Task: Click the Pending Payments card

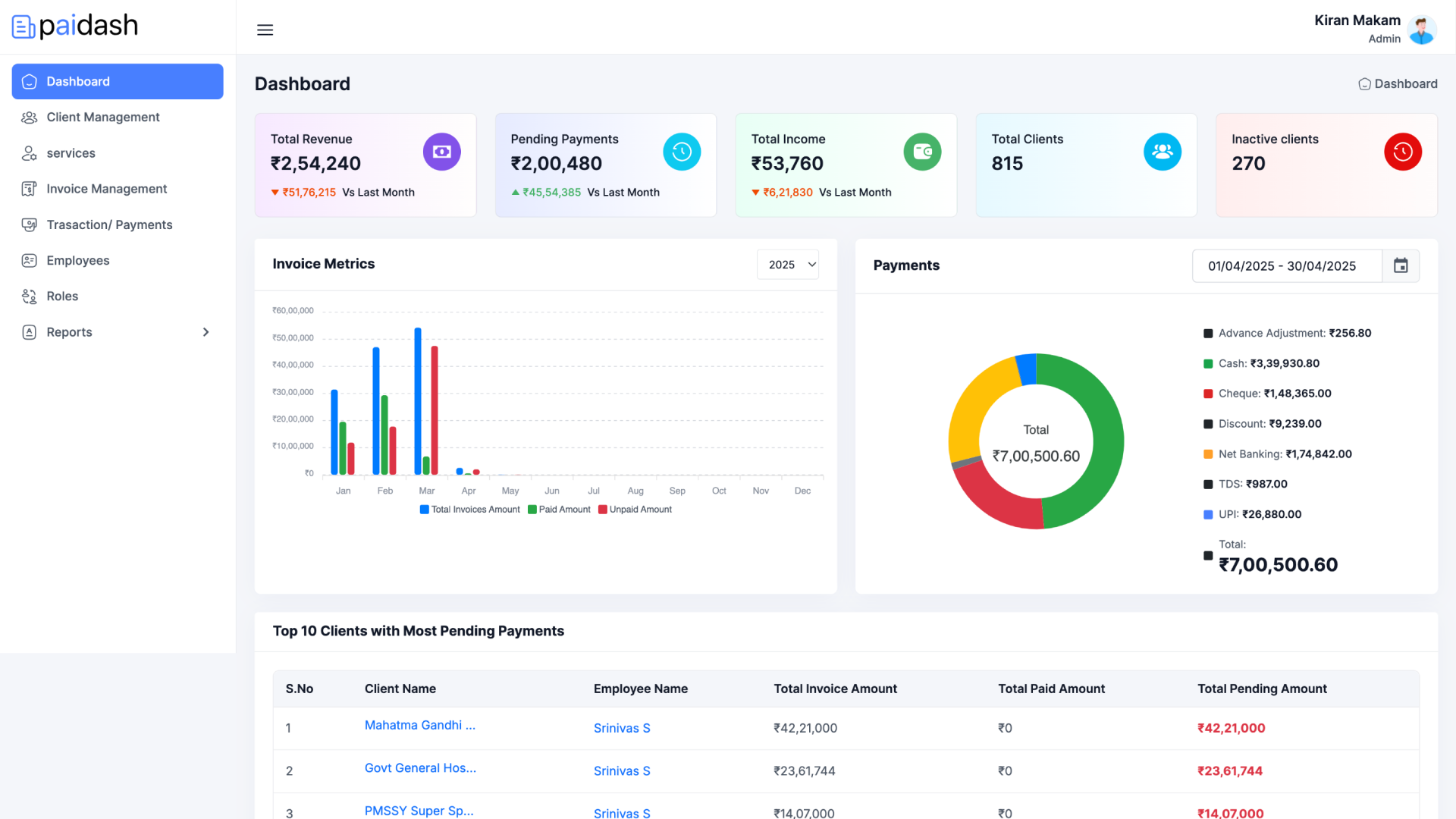Action: pos(606,165)
